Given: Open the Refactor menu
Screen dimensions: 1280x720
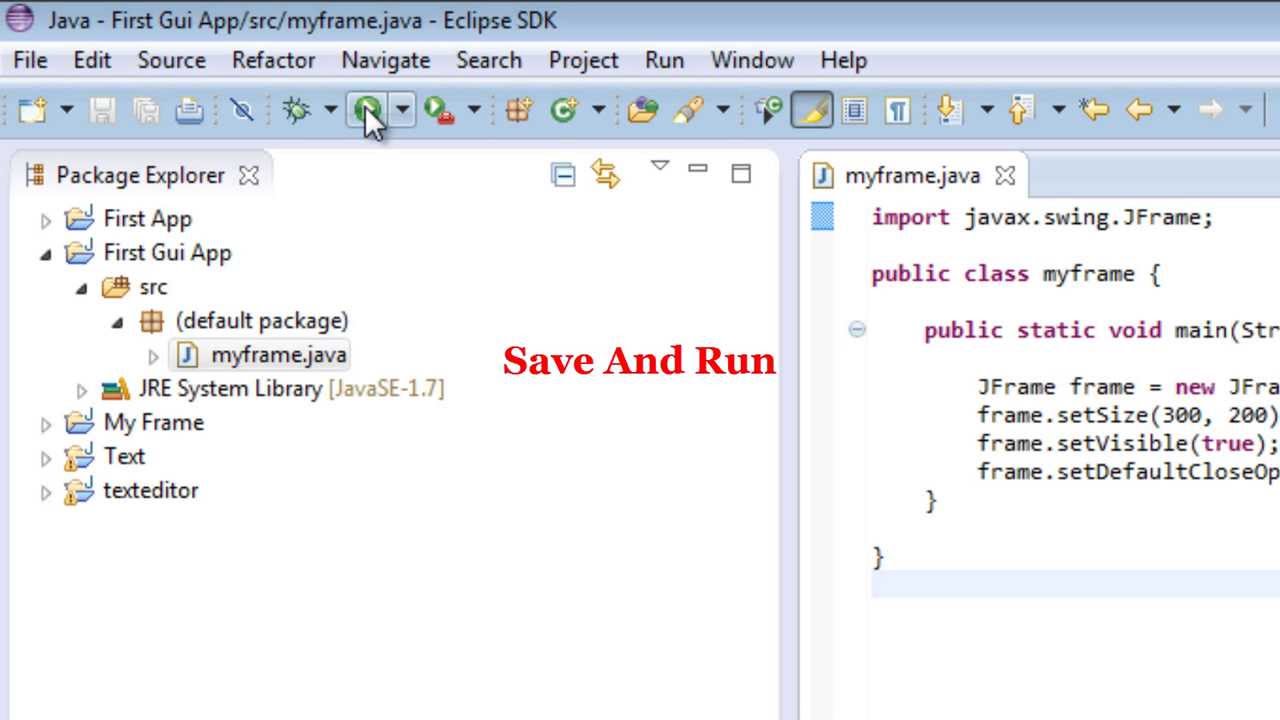Looking at the screenshot, I should 274,60.
